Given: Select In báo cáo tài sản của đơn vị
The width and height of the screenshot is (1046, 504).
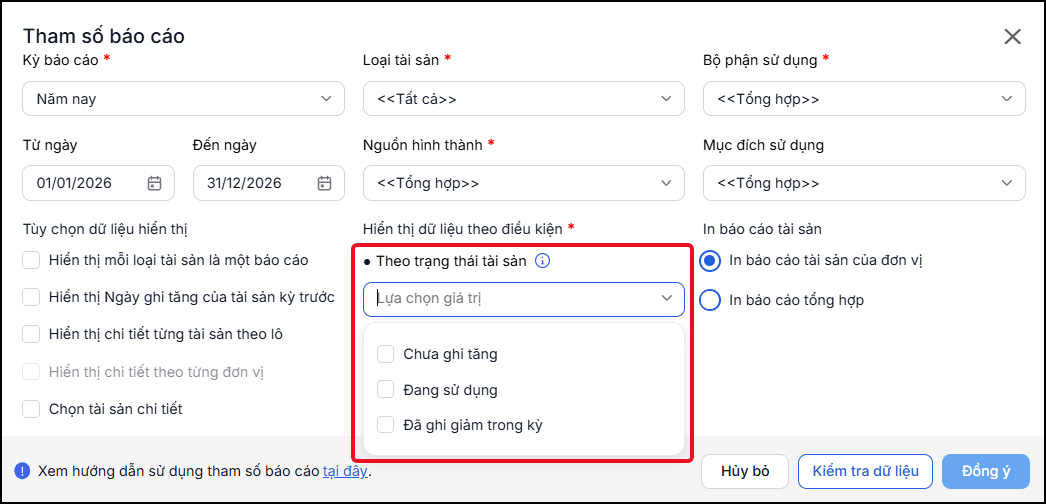Looking at the screenshot, I should point(710,261).
